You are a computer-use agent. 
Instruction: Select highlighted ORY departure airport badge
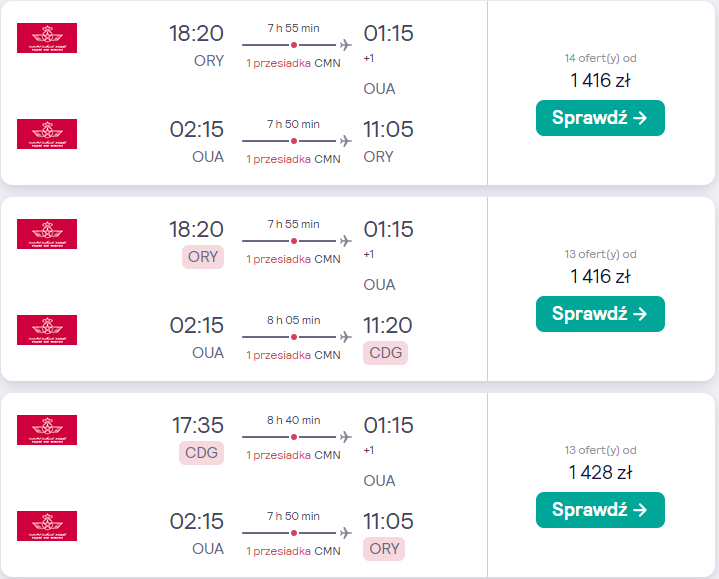click(203, 257)
